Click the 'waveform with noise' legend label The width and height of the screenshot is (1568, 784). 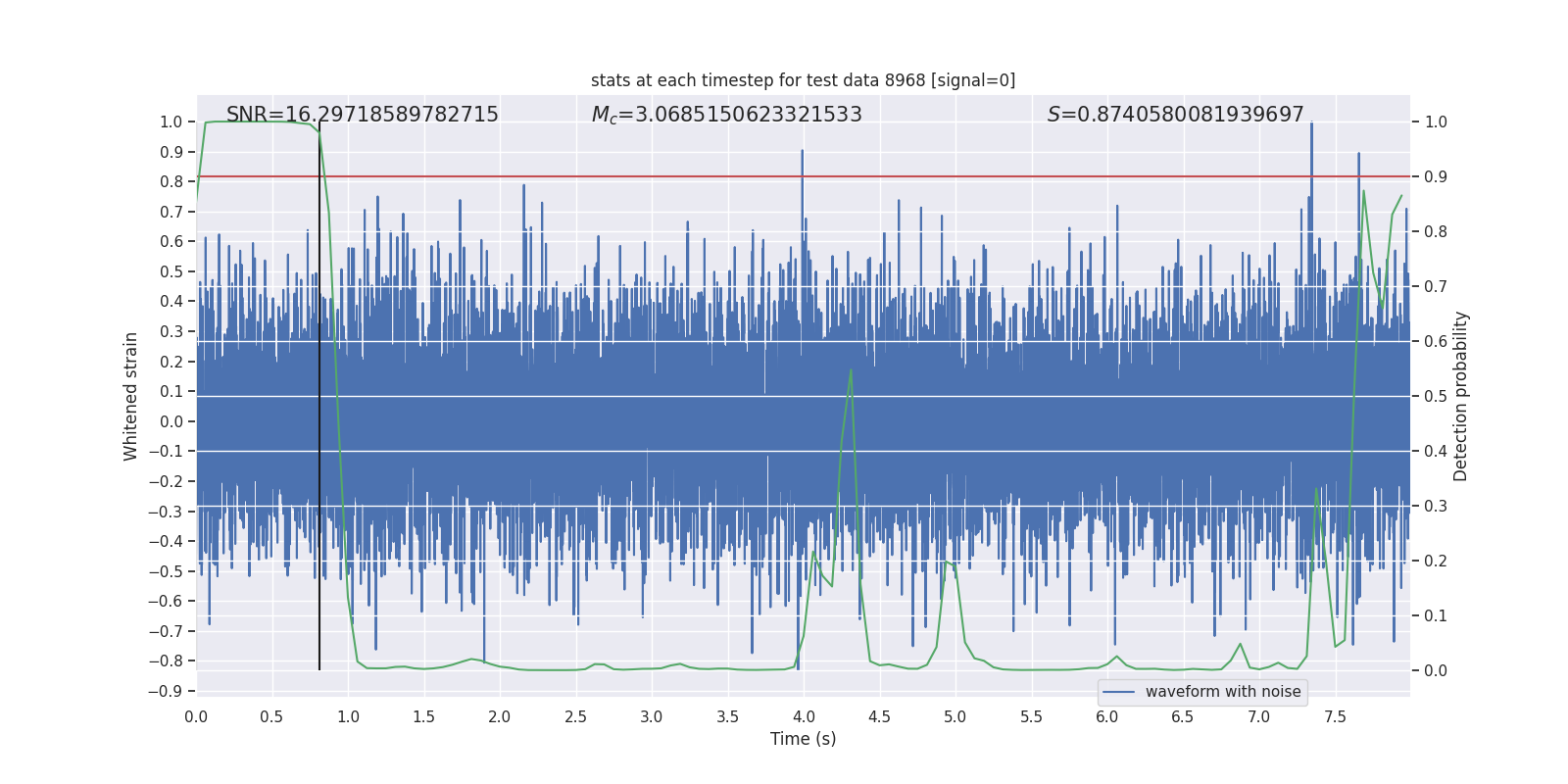1222,692
